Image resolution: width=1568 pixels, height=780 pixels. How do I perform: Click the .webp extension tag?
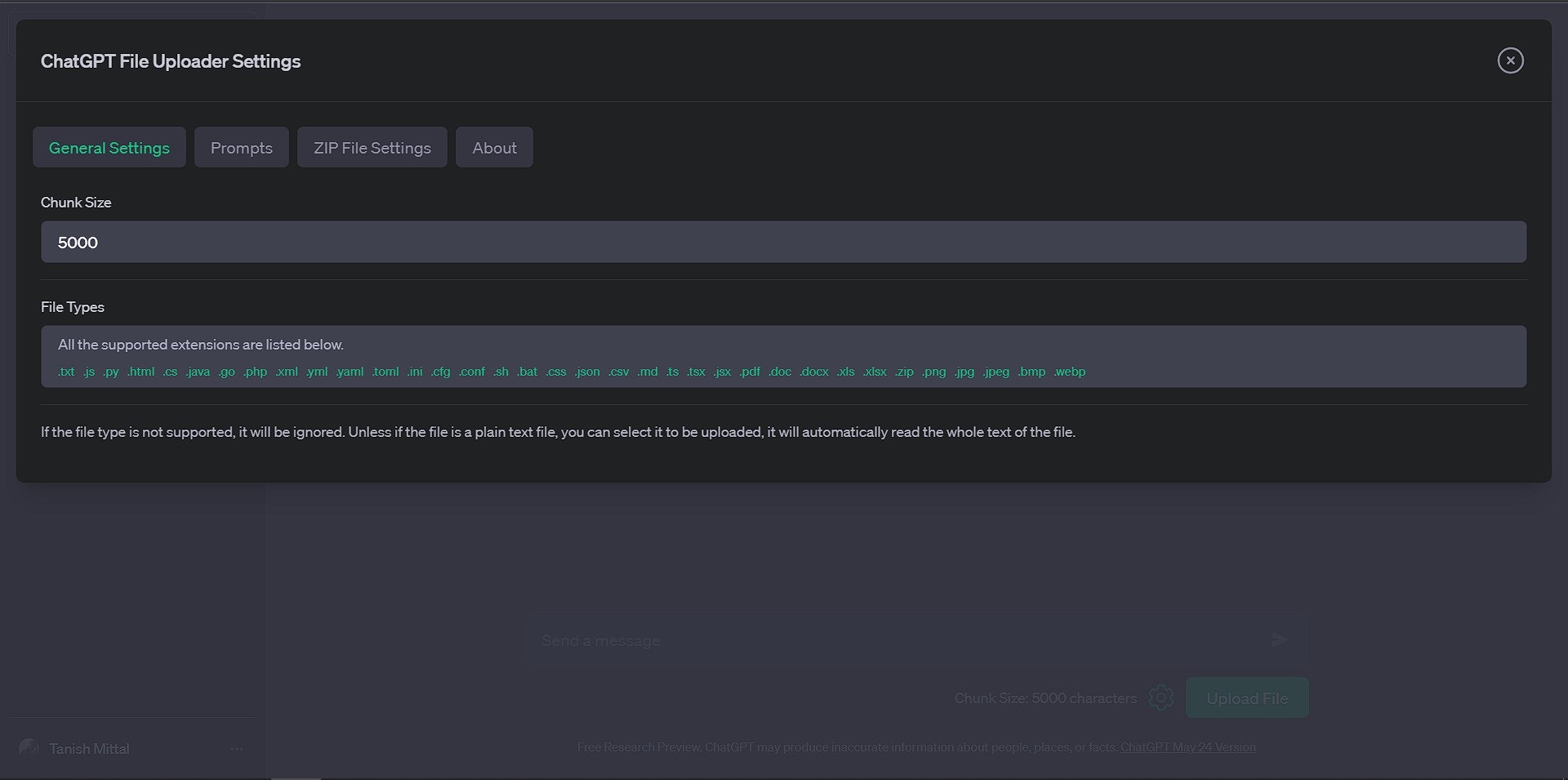coord(1069,372)
